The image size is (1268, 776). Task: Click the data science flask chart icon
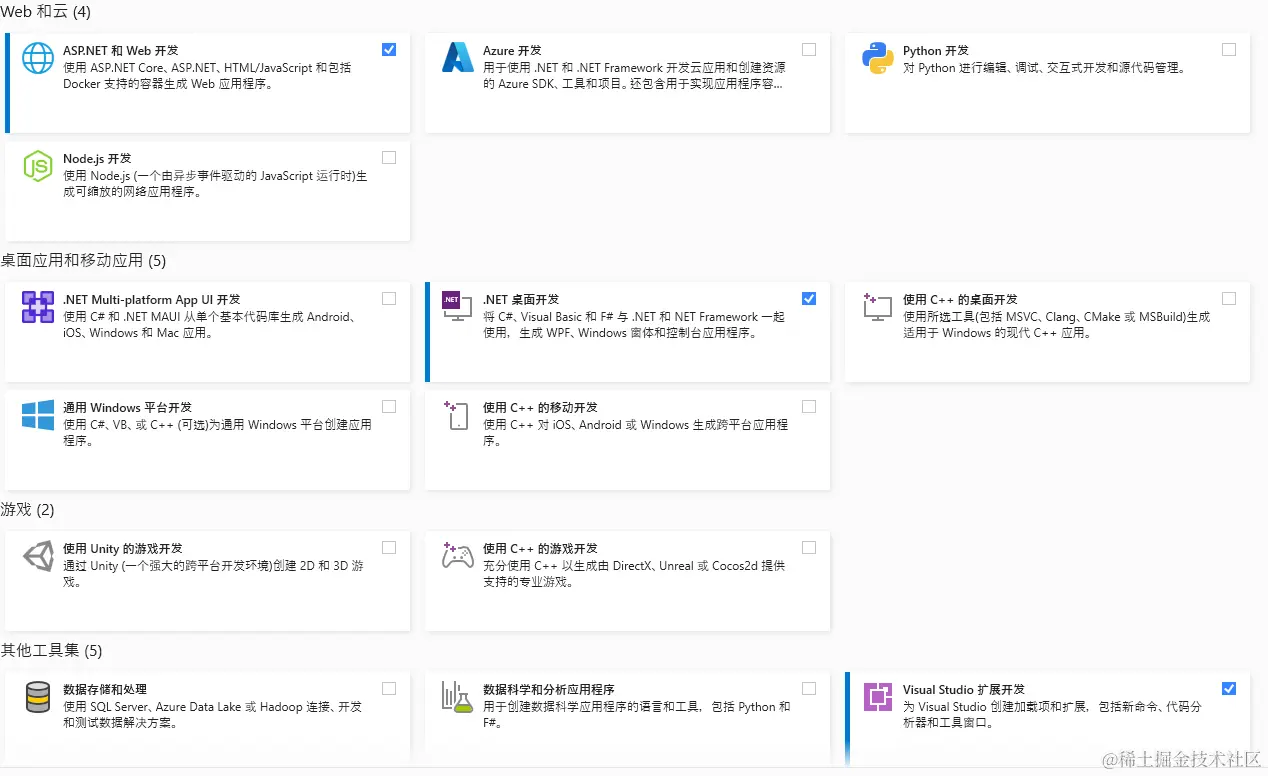coord(457,697)
